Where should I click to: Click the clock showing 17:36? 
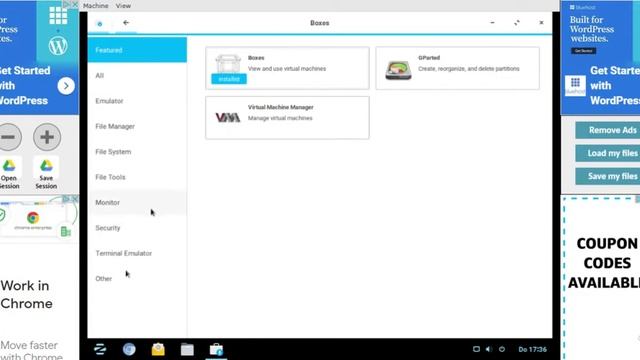(x=532, y=349)
